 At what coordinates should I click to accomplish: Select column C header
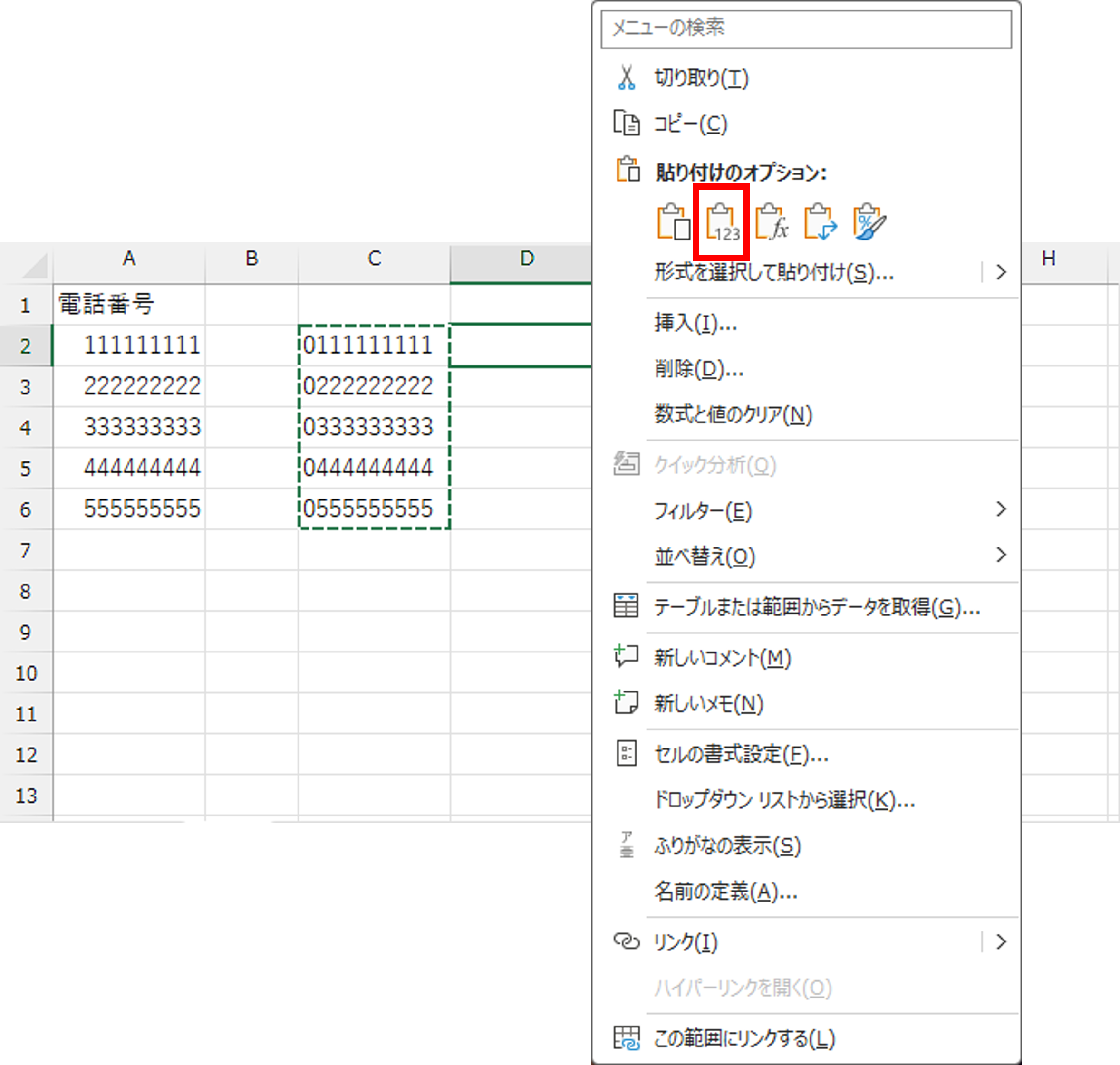coord(374,259)
